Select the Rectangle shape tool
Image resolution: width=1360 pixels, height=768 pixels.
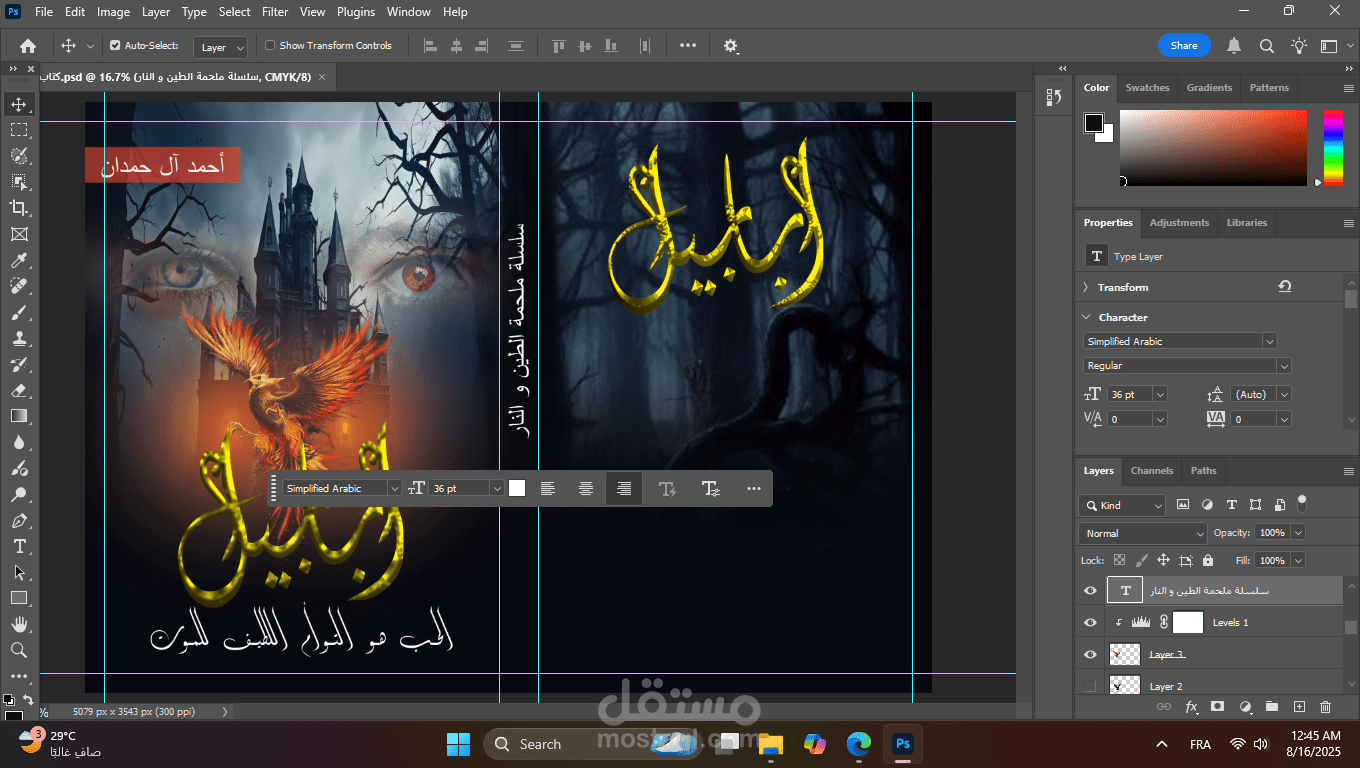[x=19, y=598]
